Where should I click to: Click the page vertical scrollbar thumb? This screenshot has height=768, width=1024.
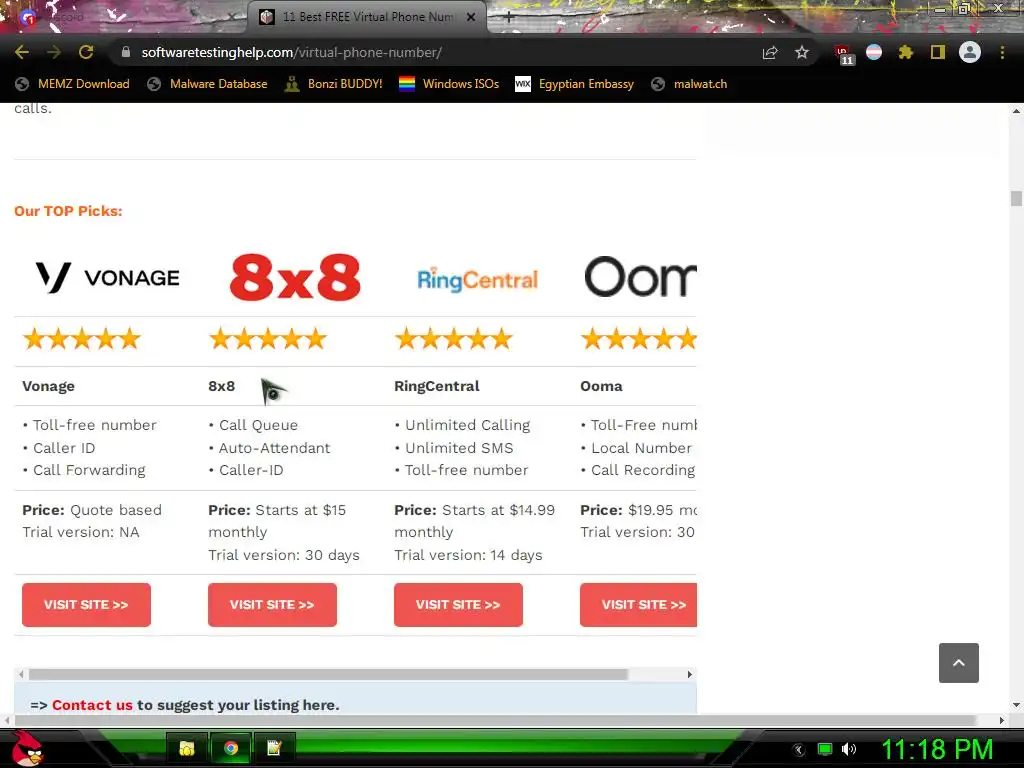click(x=1016, y=198)
